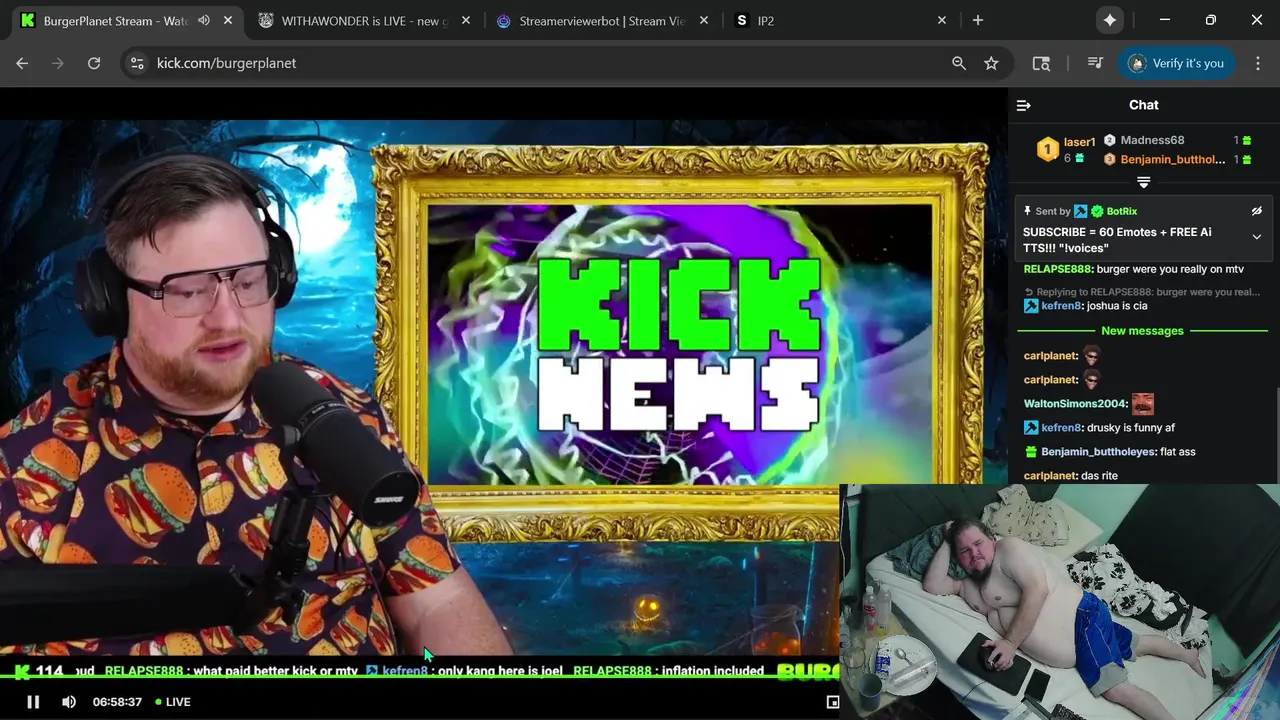Click the New messages divider
The height and width of the screenshot is (720, 1280).
pyautogui.click(x=1142, y=331)
